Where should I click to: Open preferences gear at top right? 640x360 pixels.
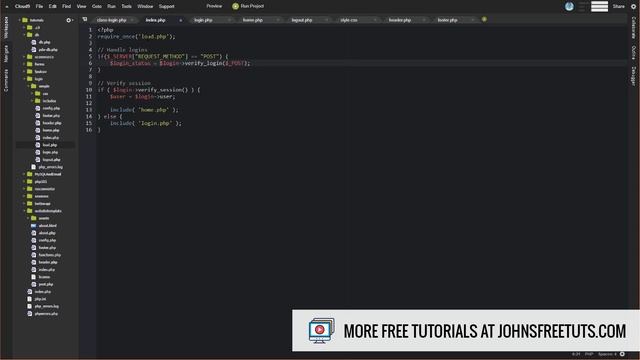tap(633, 6)
